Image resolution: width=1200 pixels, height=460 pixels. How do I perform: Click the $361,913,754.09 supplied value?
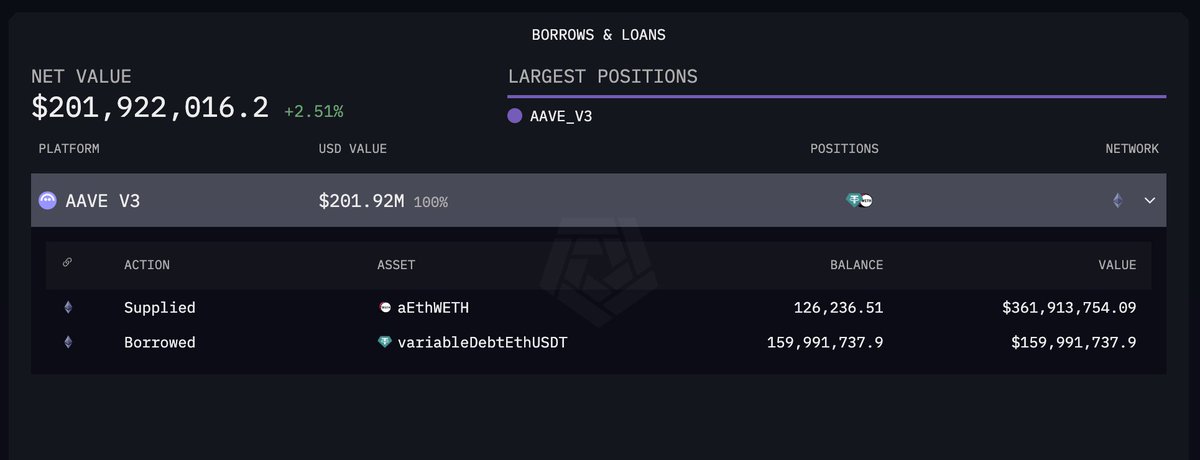coord(1069,308)
